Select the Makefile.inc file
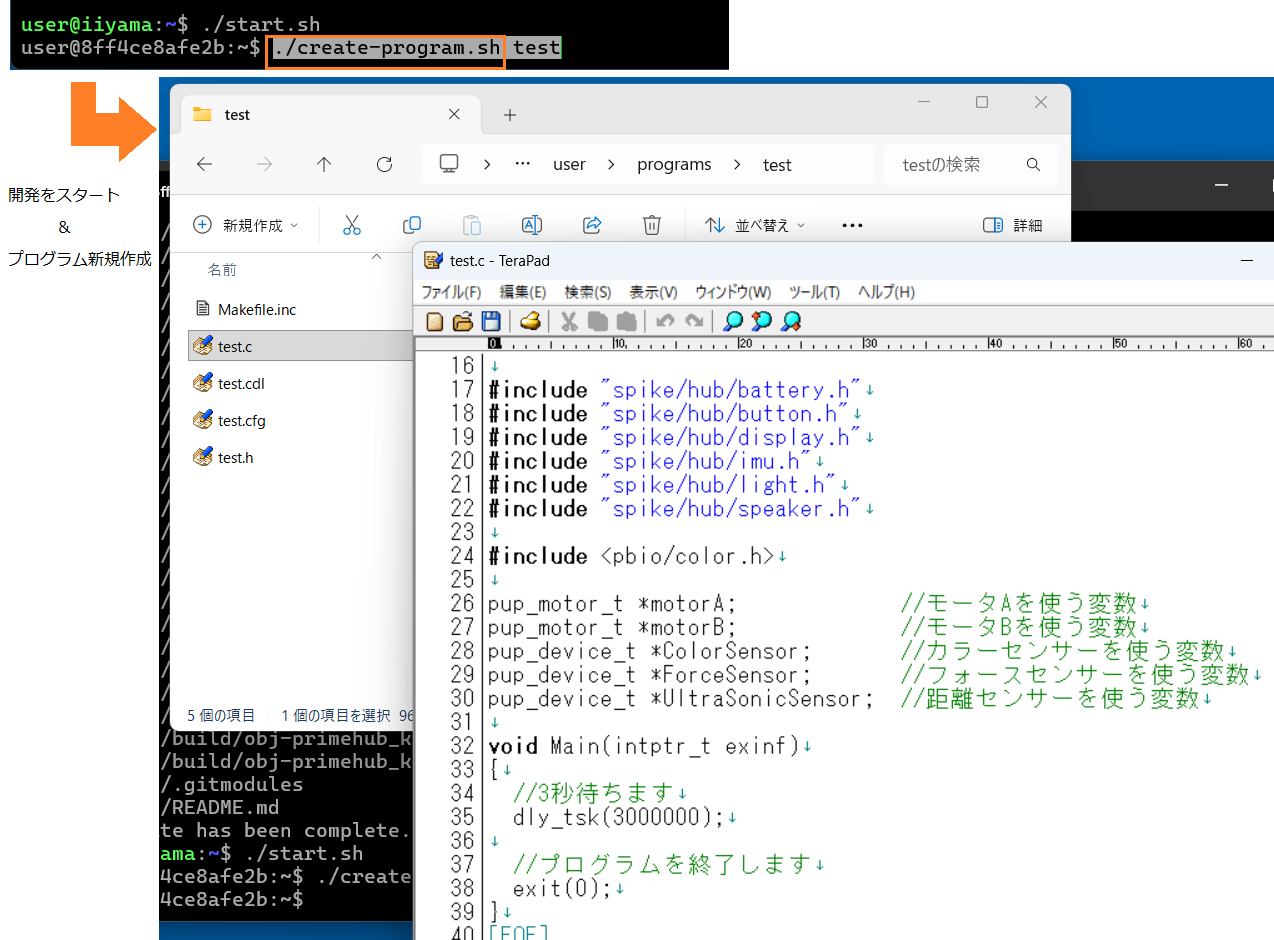 coord(256,310)
